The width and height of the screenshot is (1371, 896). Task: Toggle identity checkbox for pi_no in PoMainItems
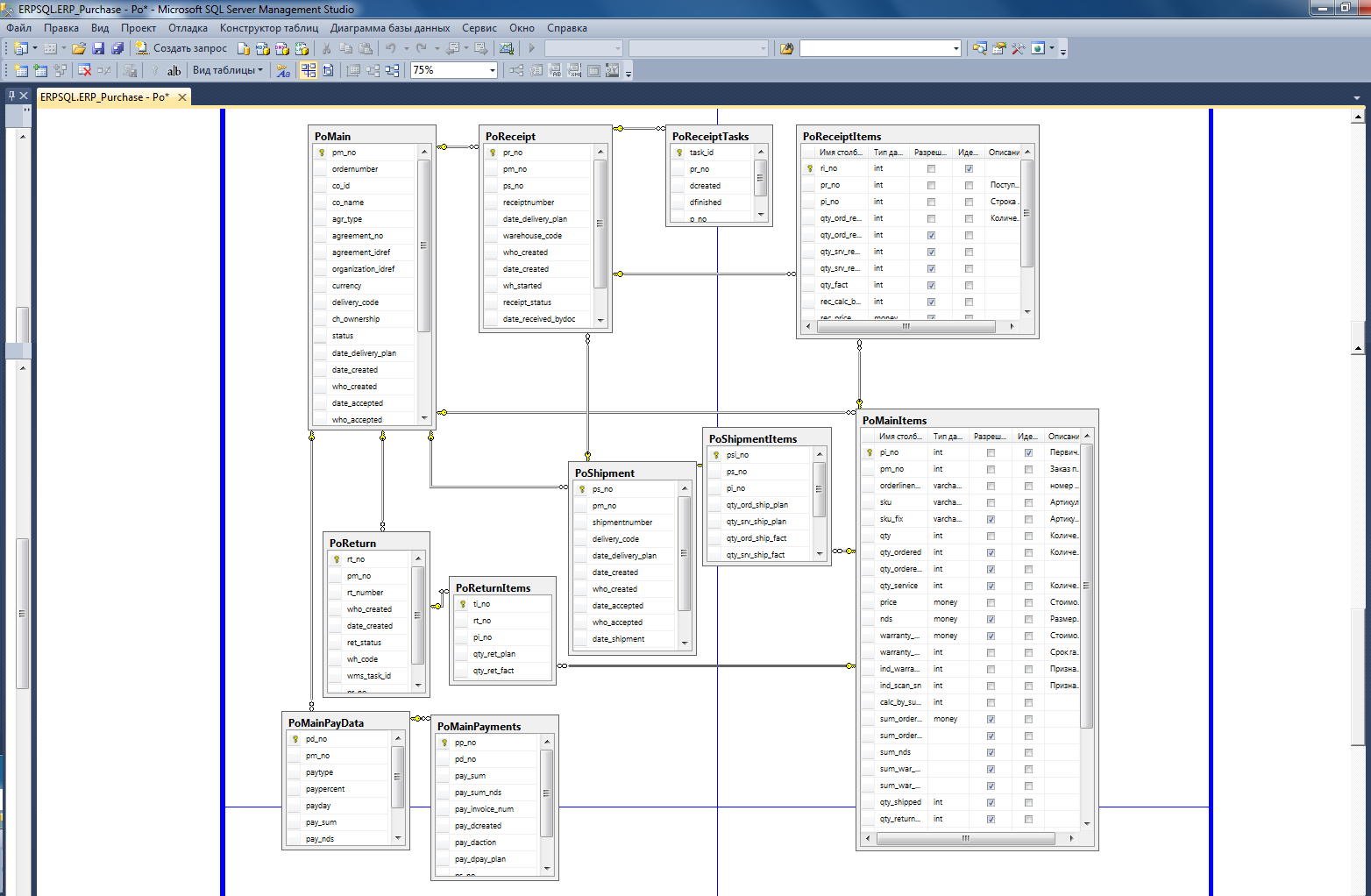click(1028, 453)
